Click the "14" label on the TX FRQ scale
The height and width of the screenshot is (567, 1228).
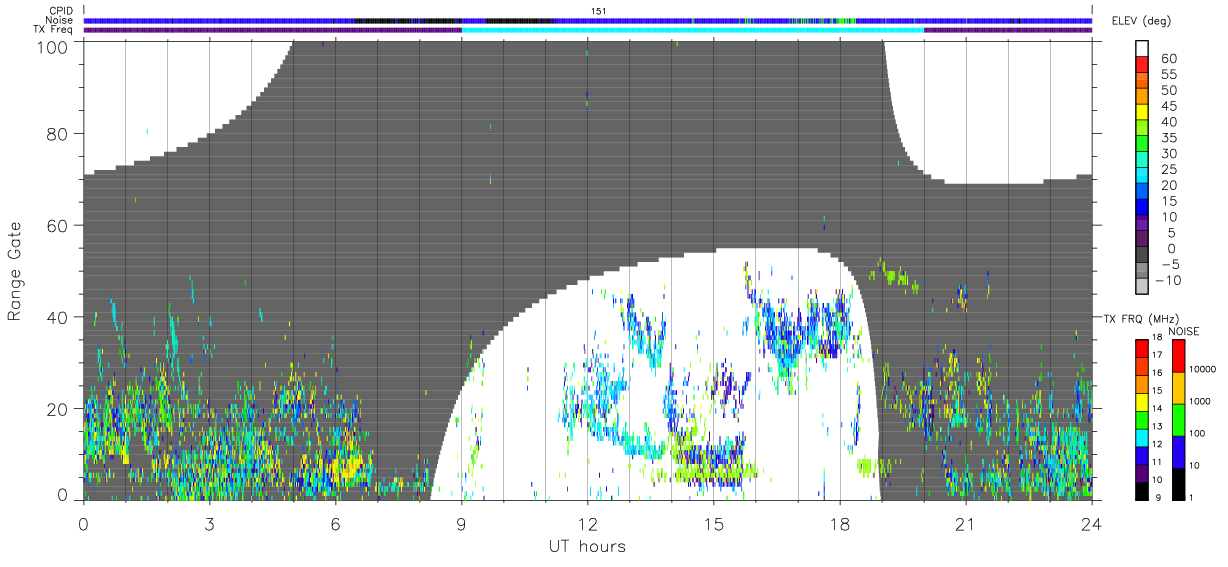coord(1159,408)
